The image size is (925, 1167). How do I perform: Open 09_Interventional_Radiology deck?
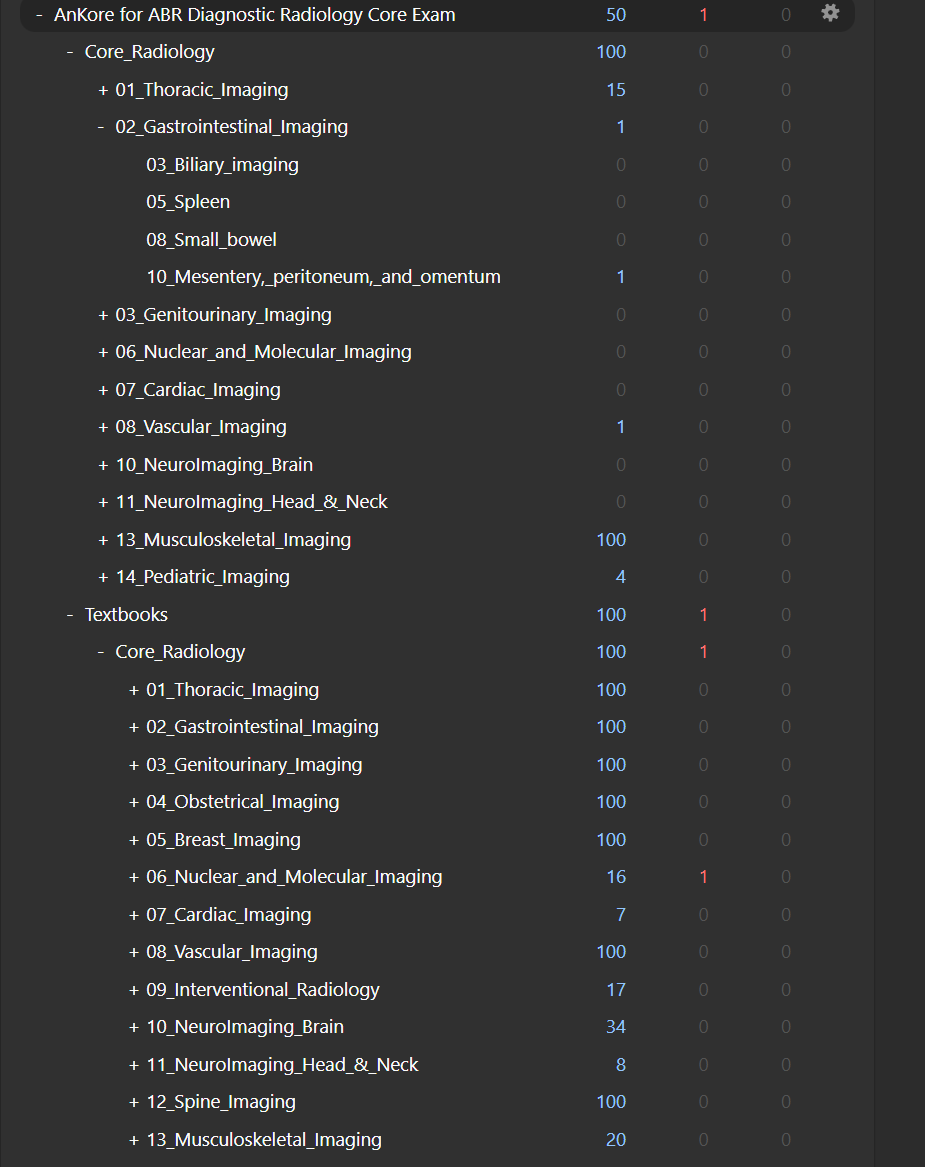tap(263, 990)
